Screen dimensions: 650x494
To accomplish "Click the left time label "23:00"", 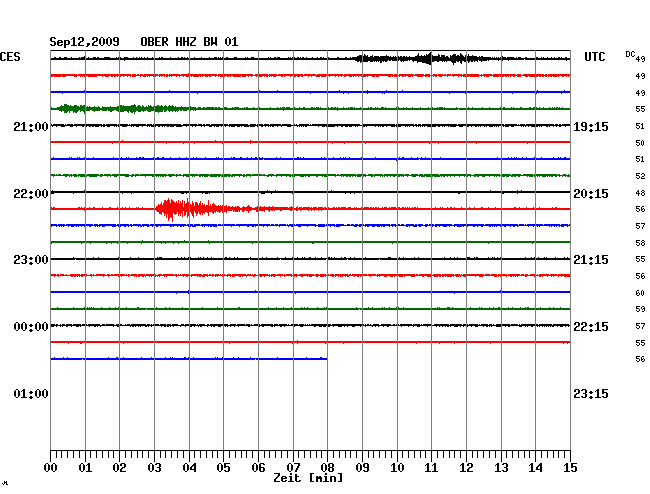I will tap(31, 260).
